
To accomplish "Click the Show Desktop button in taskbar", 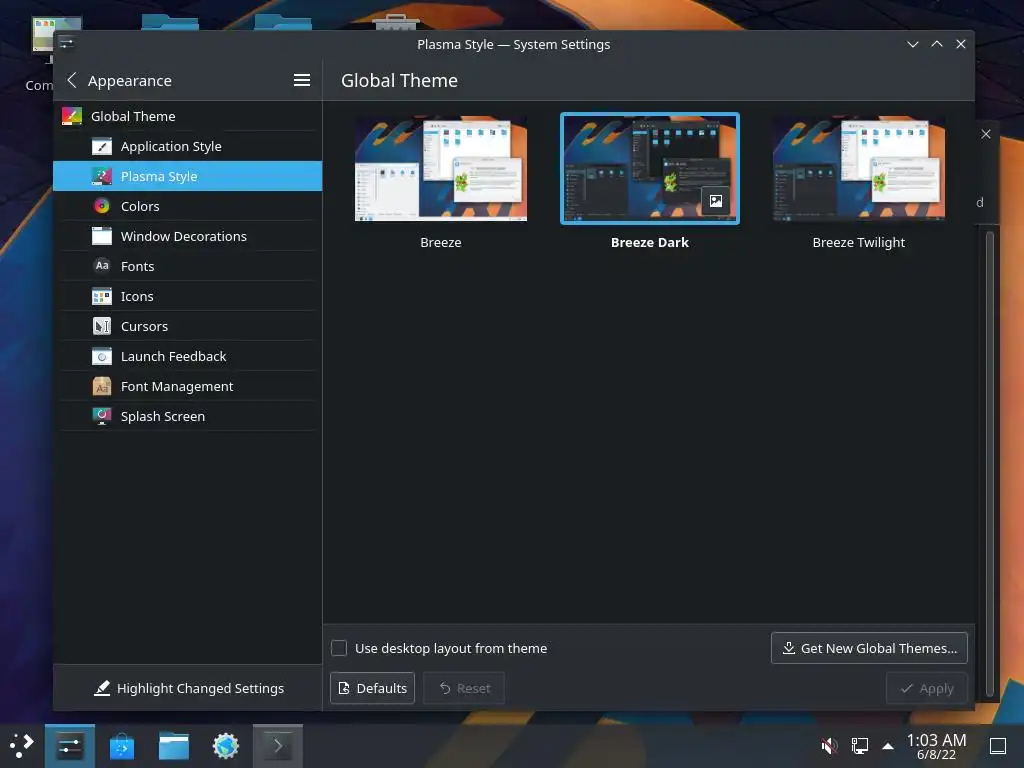I will [998, 745].
